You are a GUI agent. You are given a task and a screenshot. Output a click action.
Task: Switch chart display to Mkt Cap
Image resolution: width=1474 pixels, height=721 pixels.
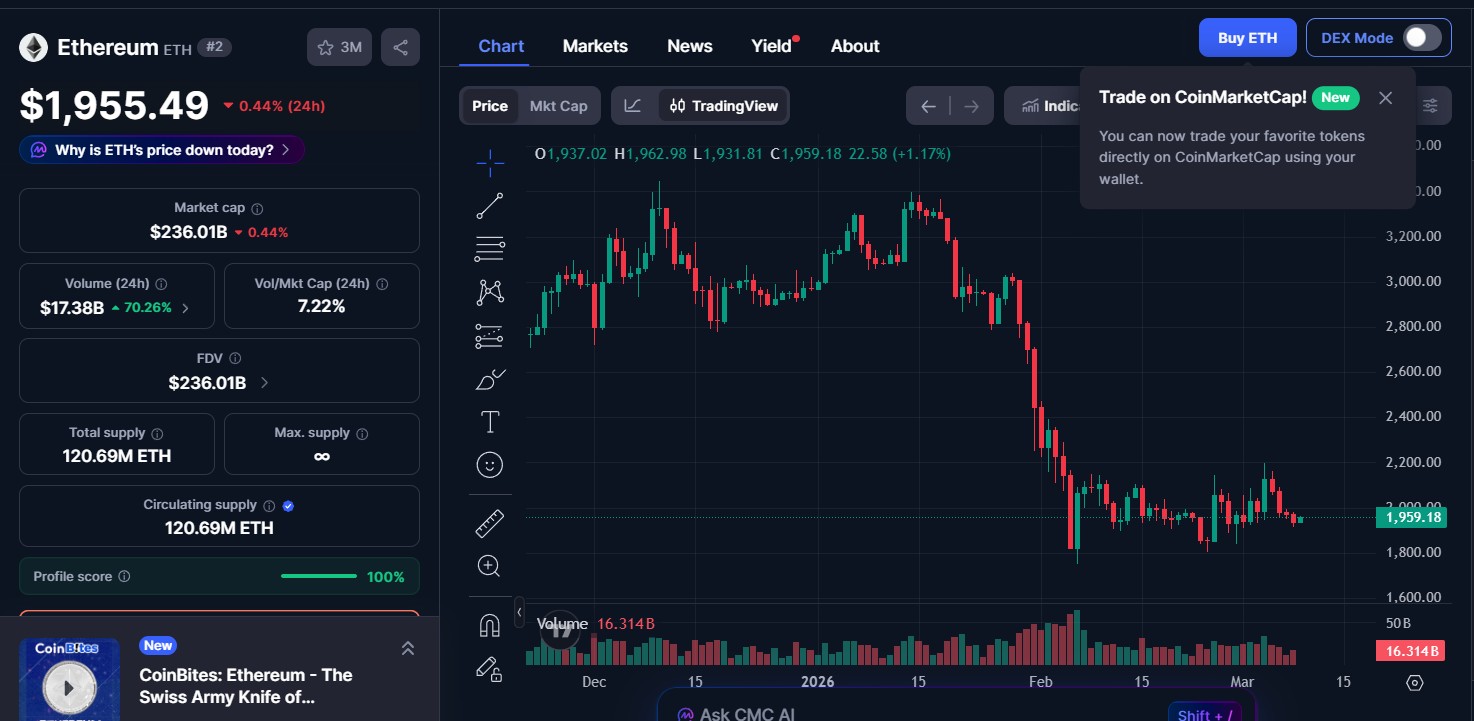(x=558, y=105)
